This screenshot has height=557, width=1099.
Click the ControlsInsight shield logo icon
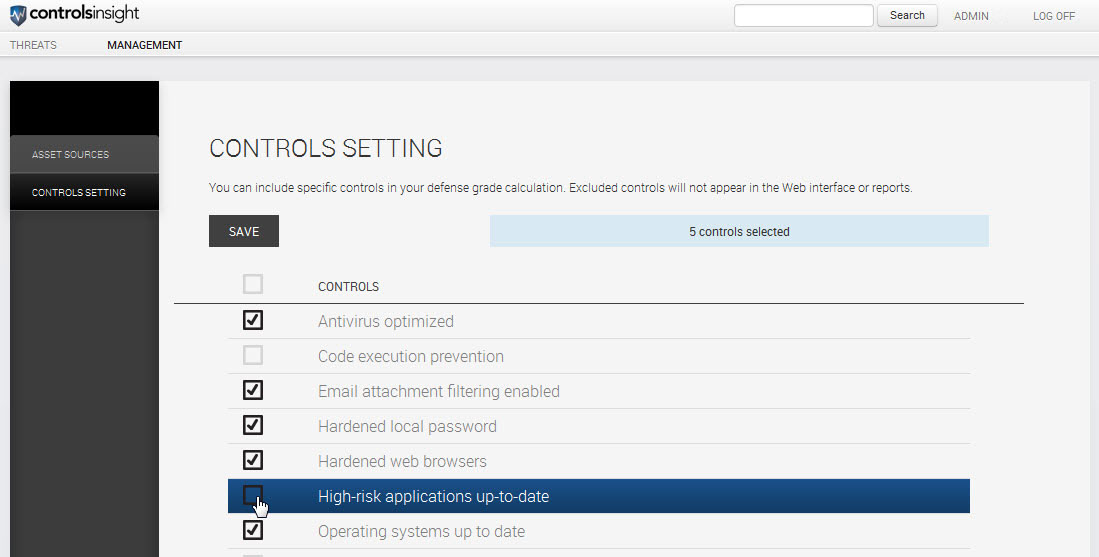point(18,16)
